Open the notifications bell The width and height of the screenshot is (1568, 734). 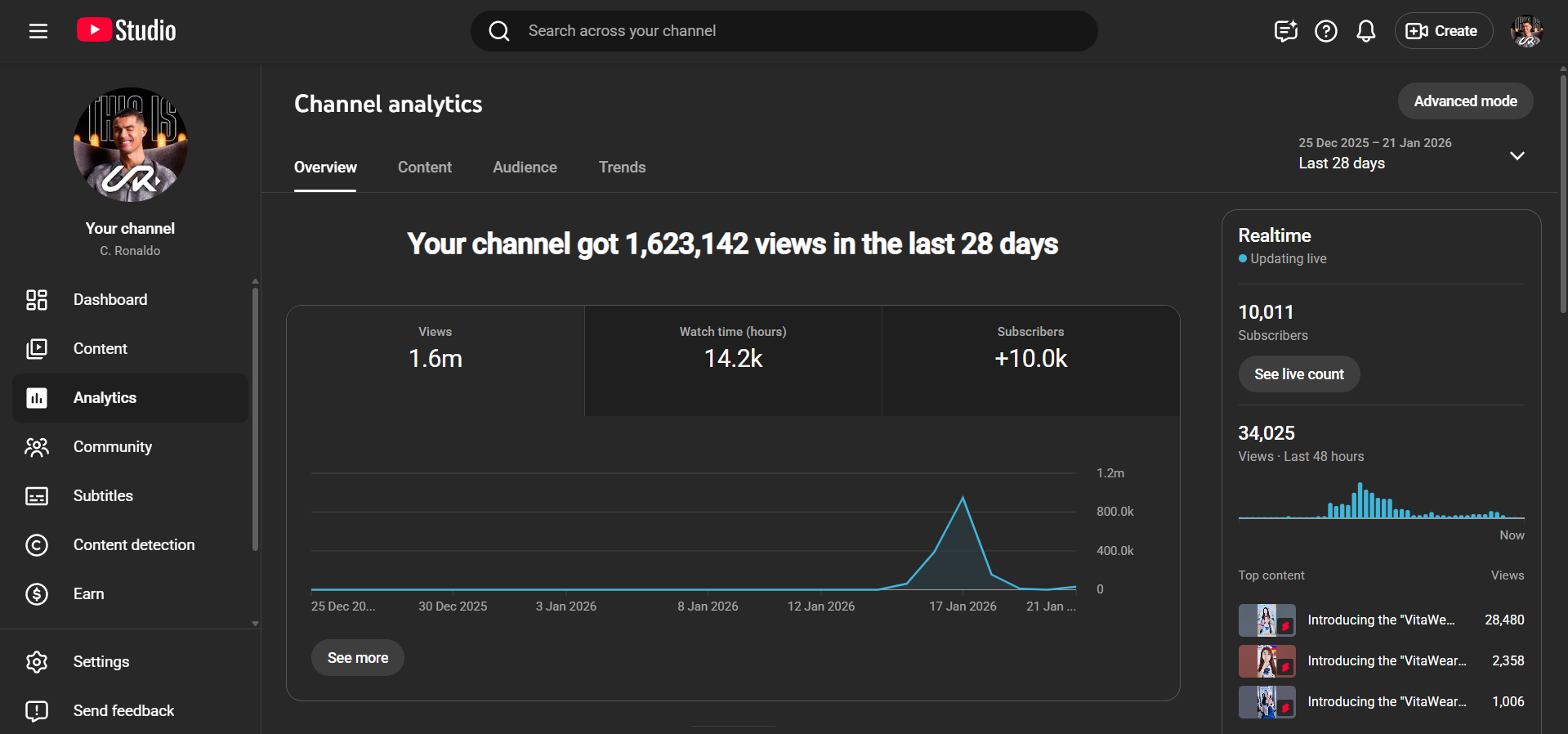pyautogui.click(x=1365, y=31)
